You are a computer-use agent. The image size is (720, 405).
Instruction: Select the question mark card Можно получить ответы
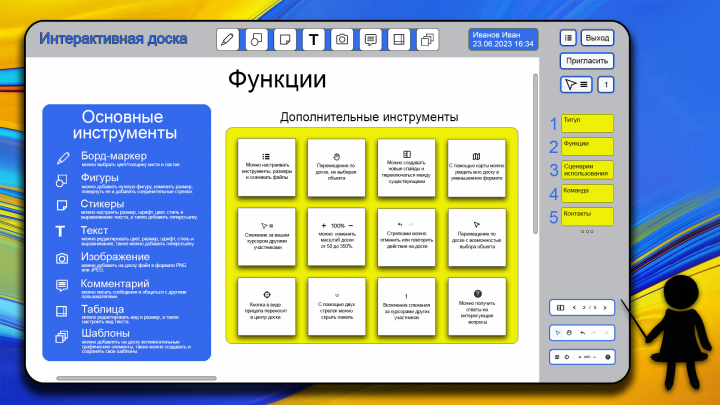click(477, 306)
